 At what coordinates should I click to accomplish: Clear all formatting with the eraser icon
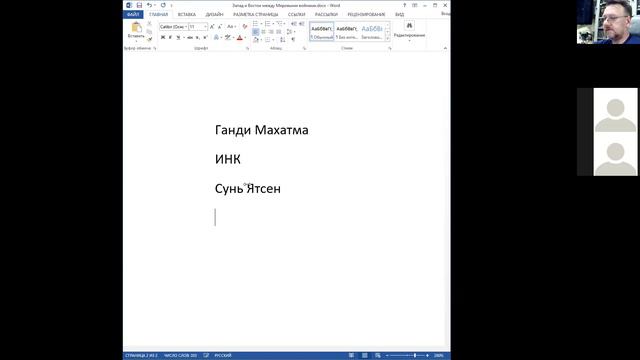click(245, 27)
